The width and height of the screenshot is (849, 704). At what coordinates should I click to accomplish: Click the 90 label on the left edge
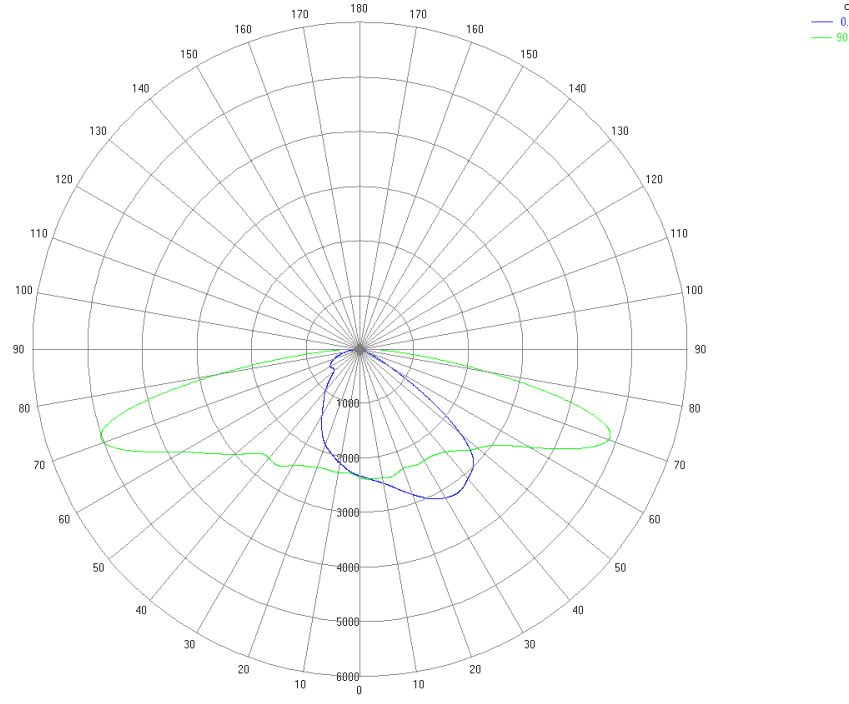pyautogui.click(x=18, y=349)
